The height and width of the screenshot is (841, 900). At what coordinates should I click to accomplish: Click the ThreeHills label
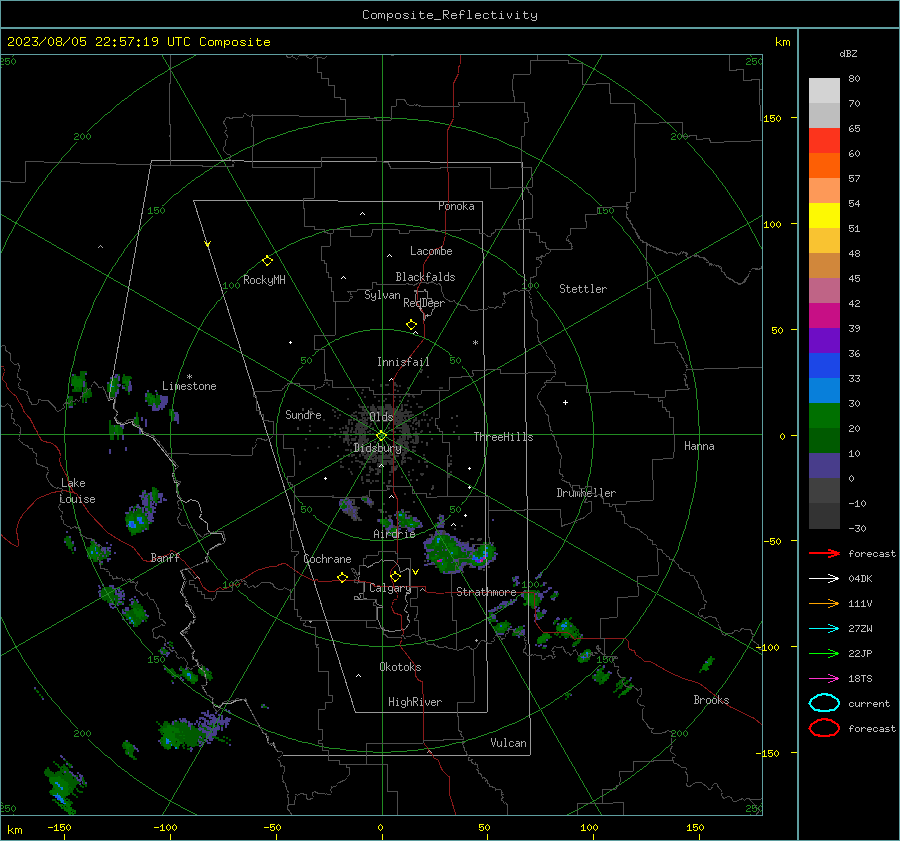(503, 437)
